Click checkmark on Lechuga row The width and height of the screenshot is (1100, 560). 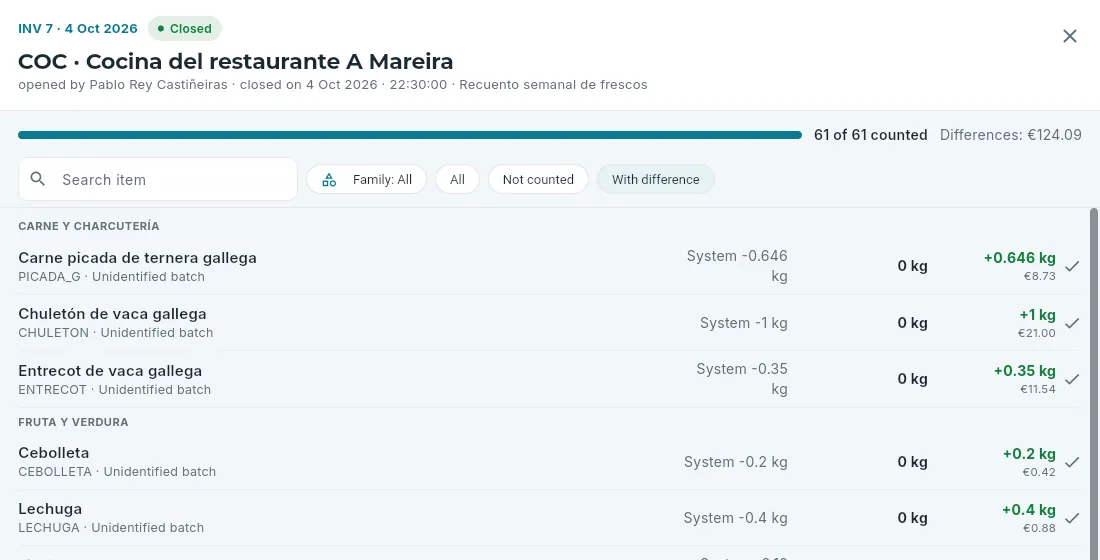pos(1072,518)
